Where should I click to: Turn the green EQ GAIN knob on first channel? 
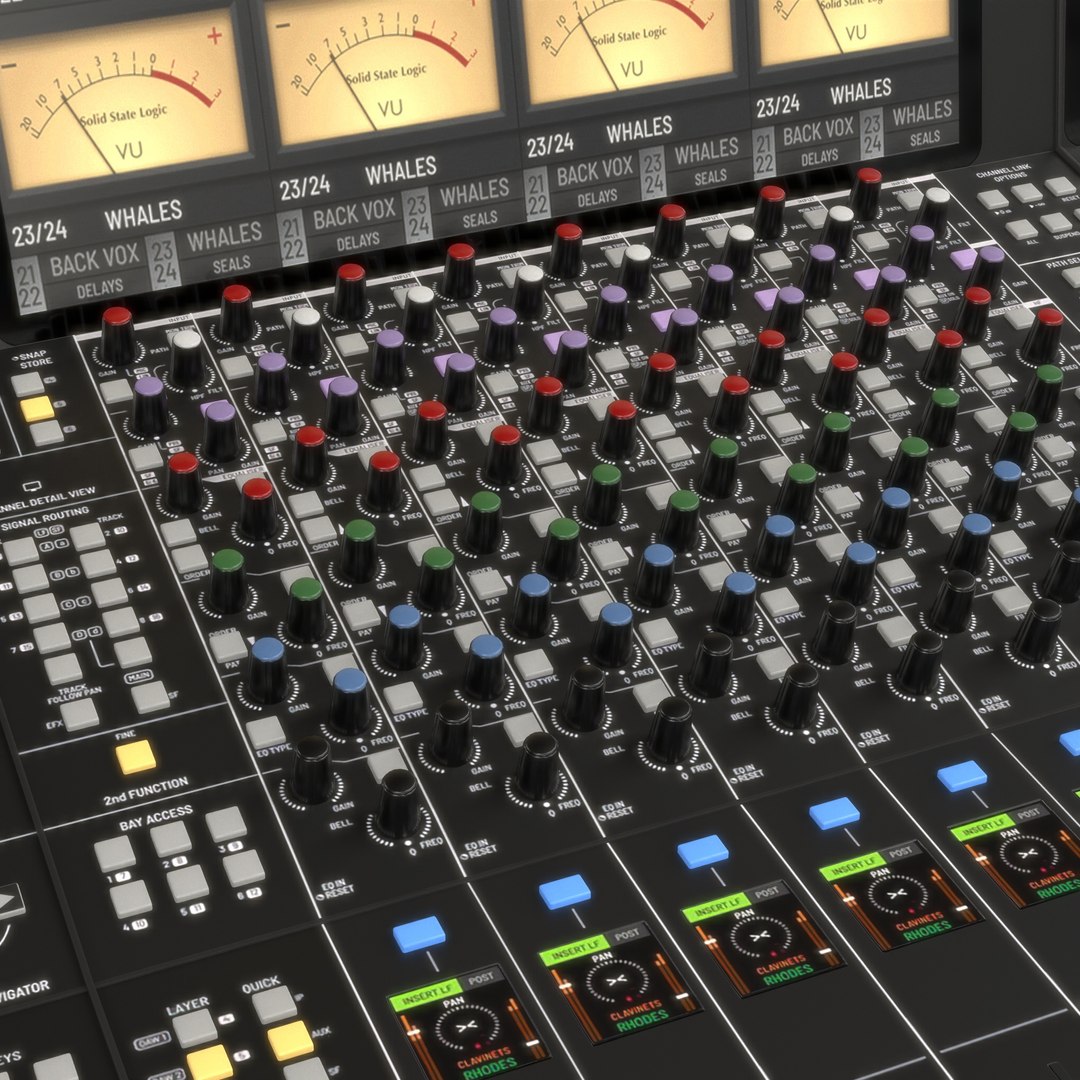[228, 581]
